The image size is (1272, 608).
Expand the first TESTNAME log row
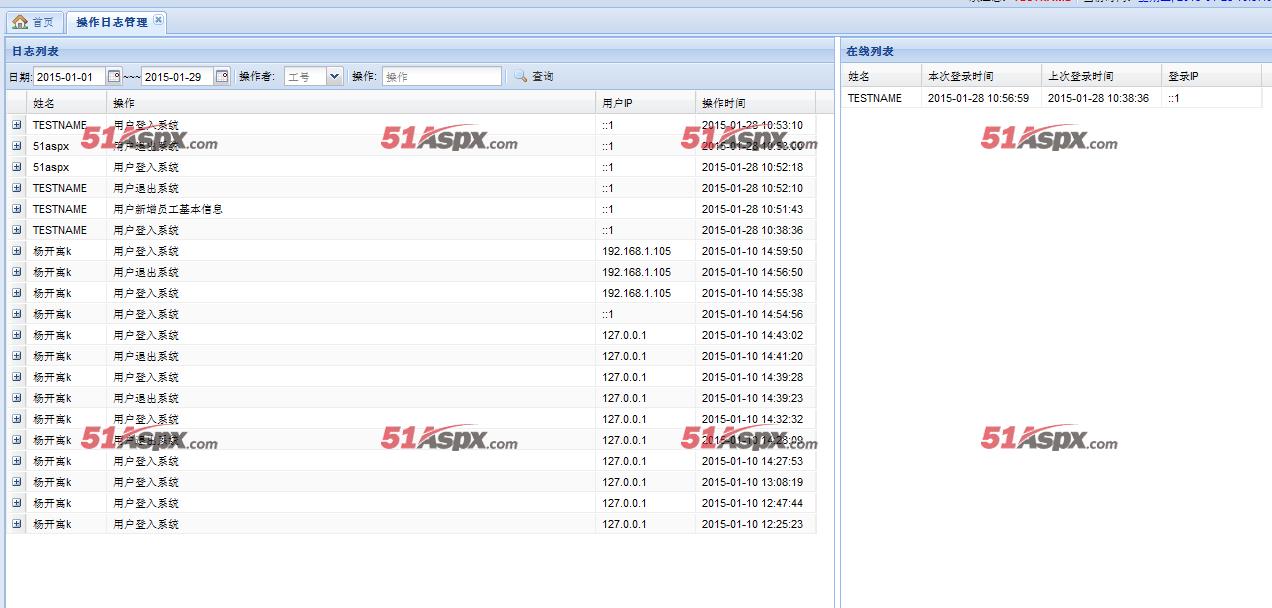(x=17, y=125)
